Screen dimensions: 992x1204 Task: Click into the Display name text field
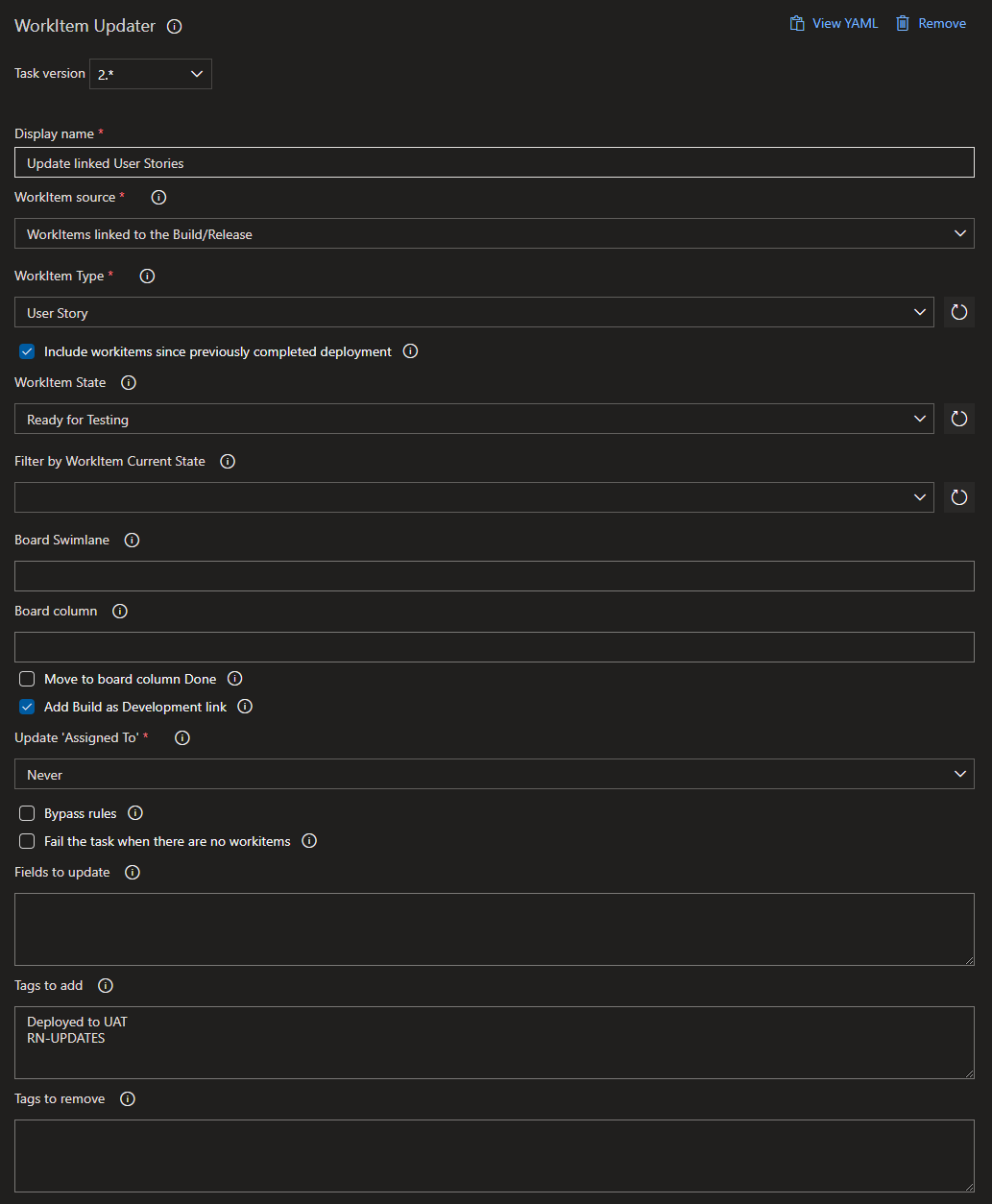coord(495,162)
